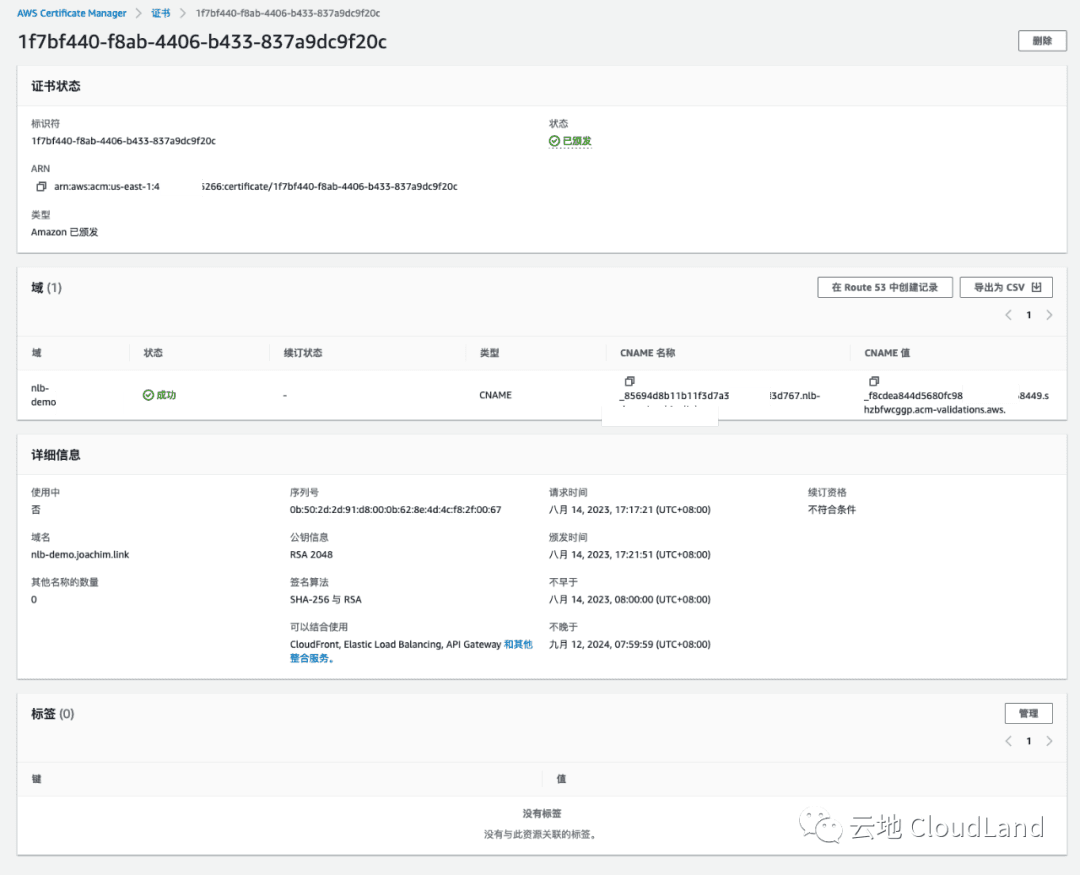
Task: Go to next page in tags section
Action: point(1049,741)
